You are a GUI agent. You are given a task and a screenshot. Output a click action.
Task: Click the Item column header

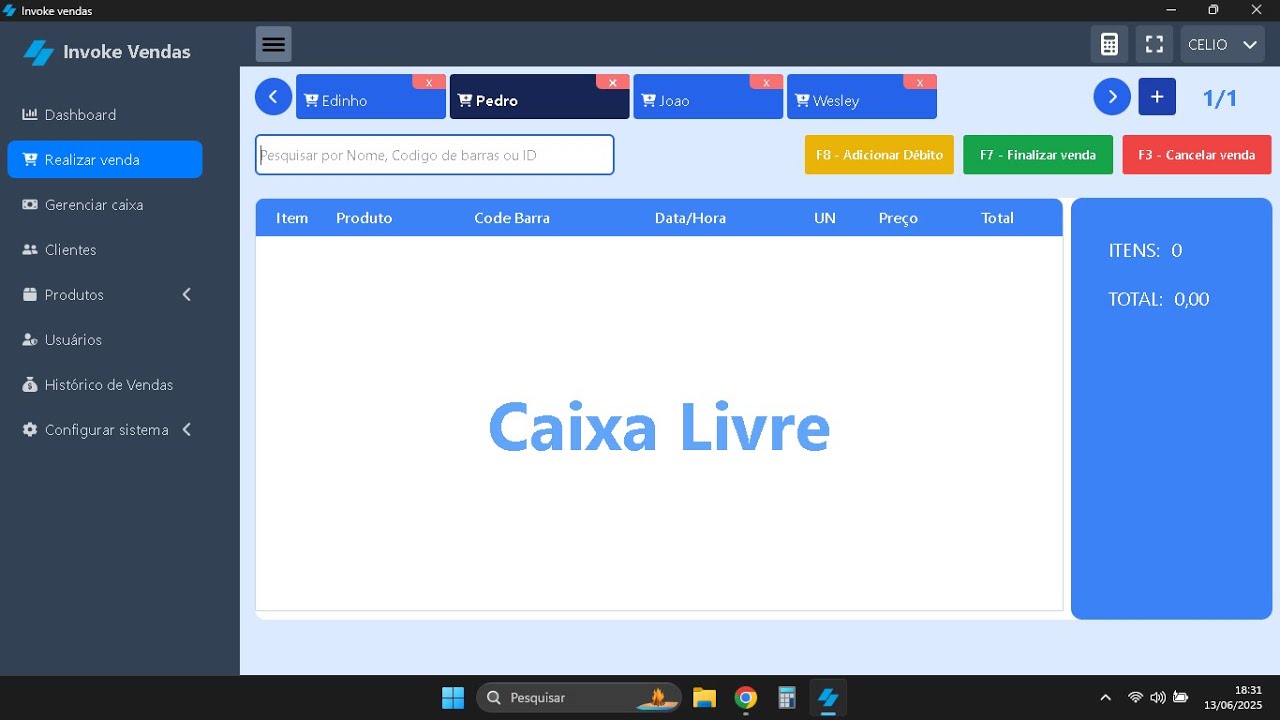292,218
